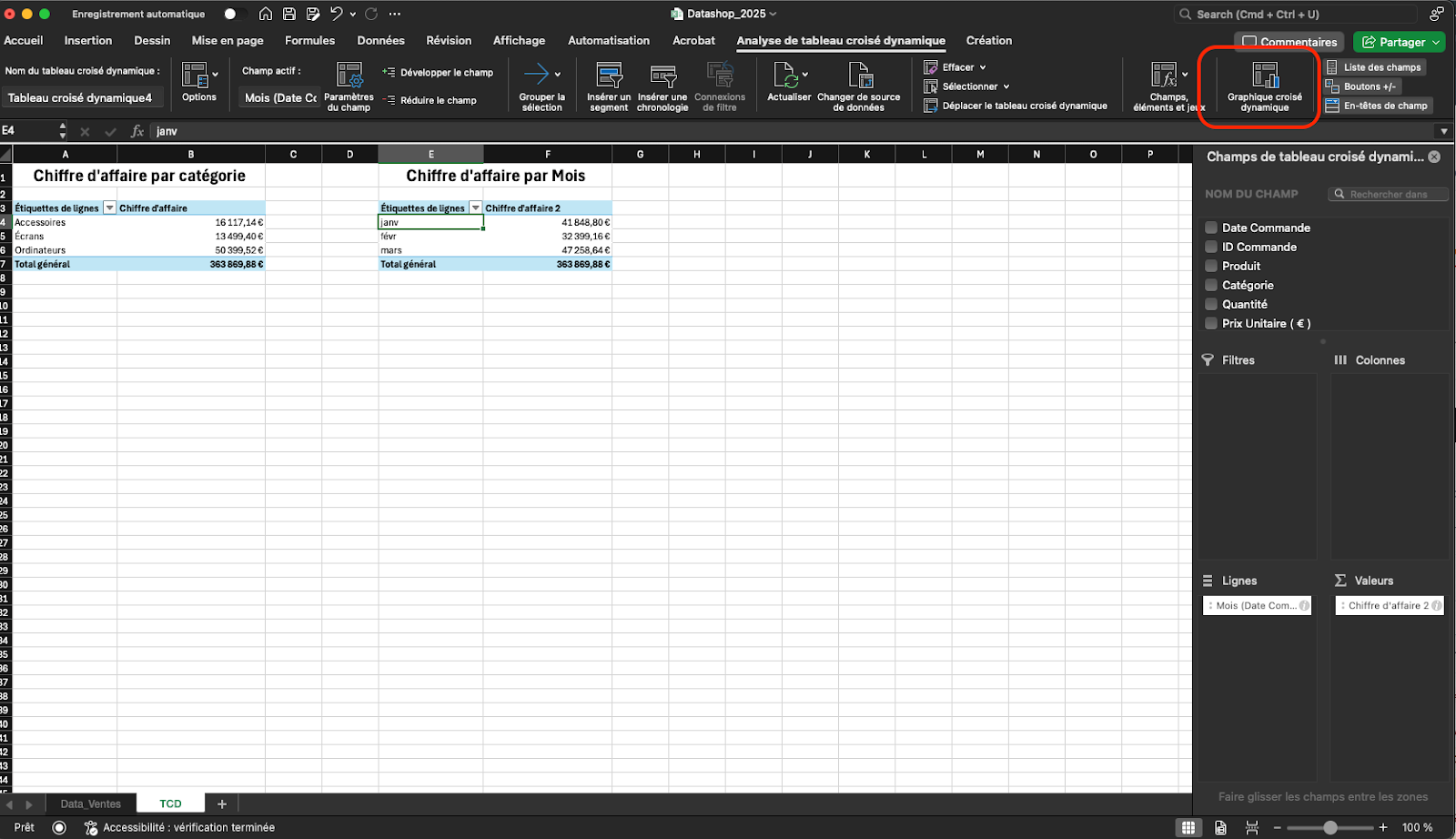The width and height of the screenshot is (1456, 839).
Task: Open the Insertion ribbon tab
Action: tap(88, 40)
